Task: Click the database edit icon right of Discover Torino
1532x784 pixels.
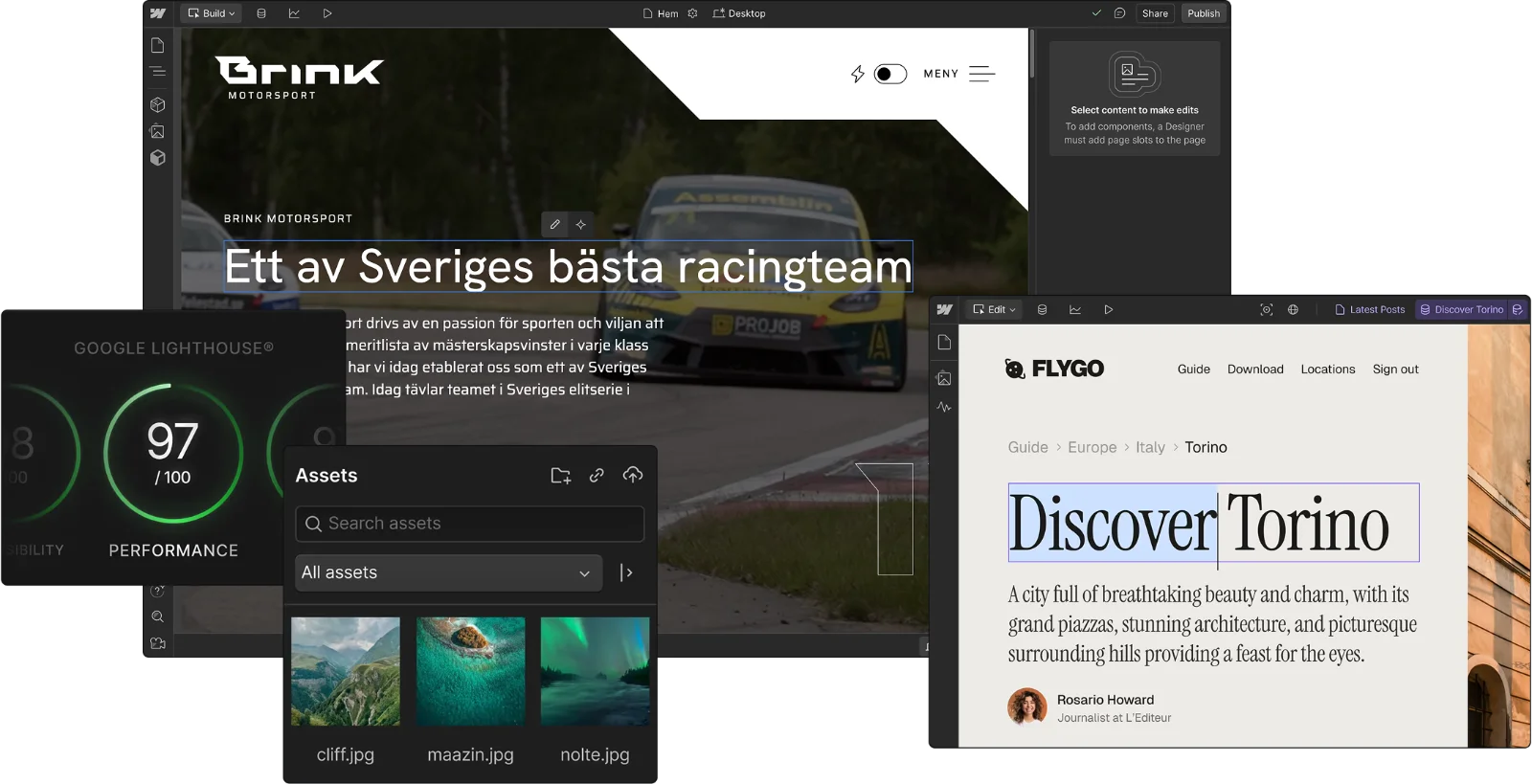Action: click(x=1518, y=309)
